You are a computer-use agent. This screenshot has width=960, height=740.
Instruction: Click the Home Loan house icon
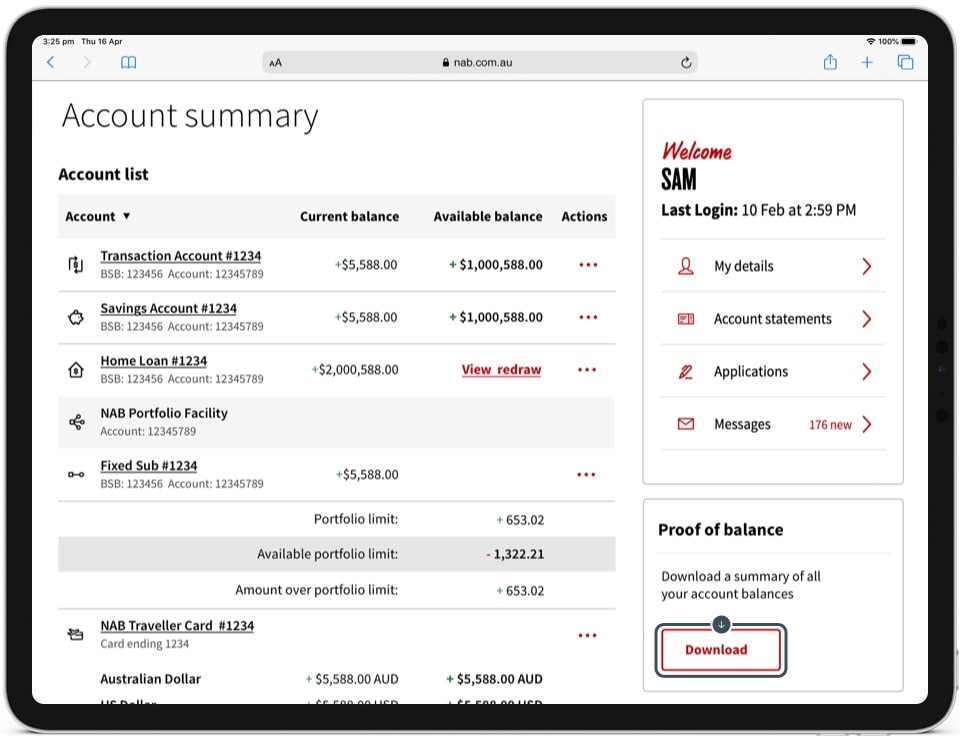[75, 370]
